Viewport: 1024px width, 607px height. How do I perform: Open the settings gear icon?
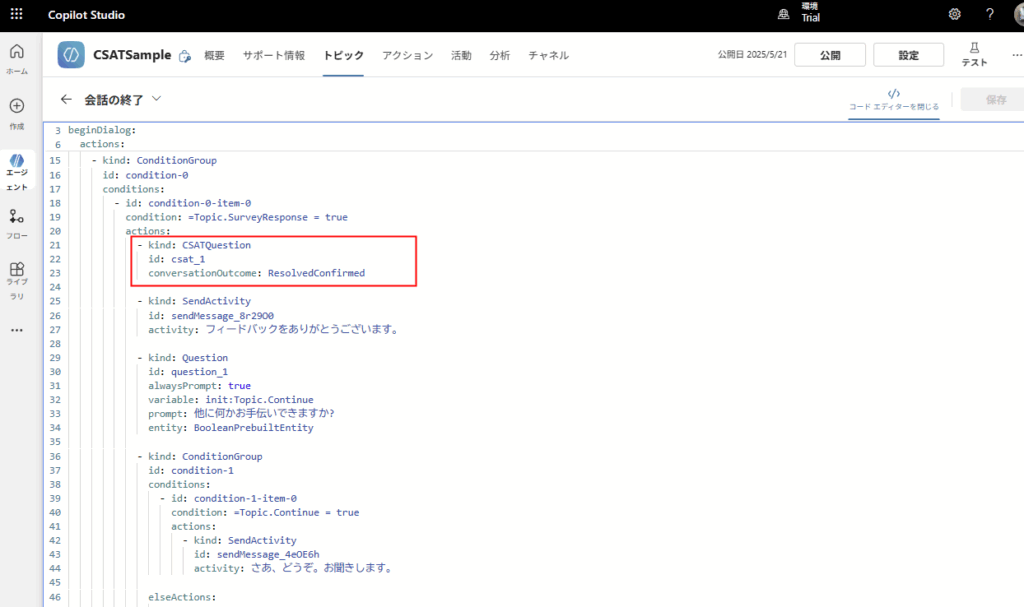pos(954,14)
